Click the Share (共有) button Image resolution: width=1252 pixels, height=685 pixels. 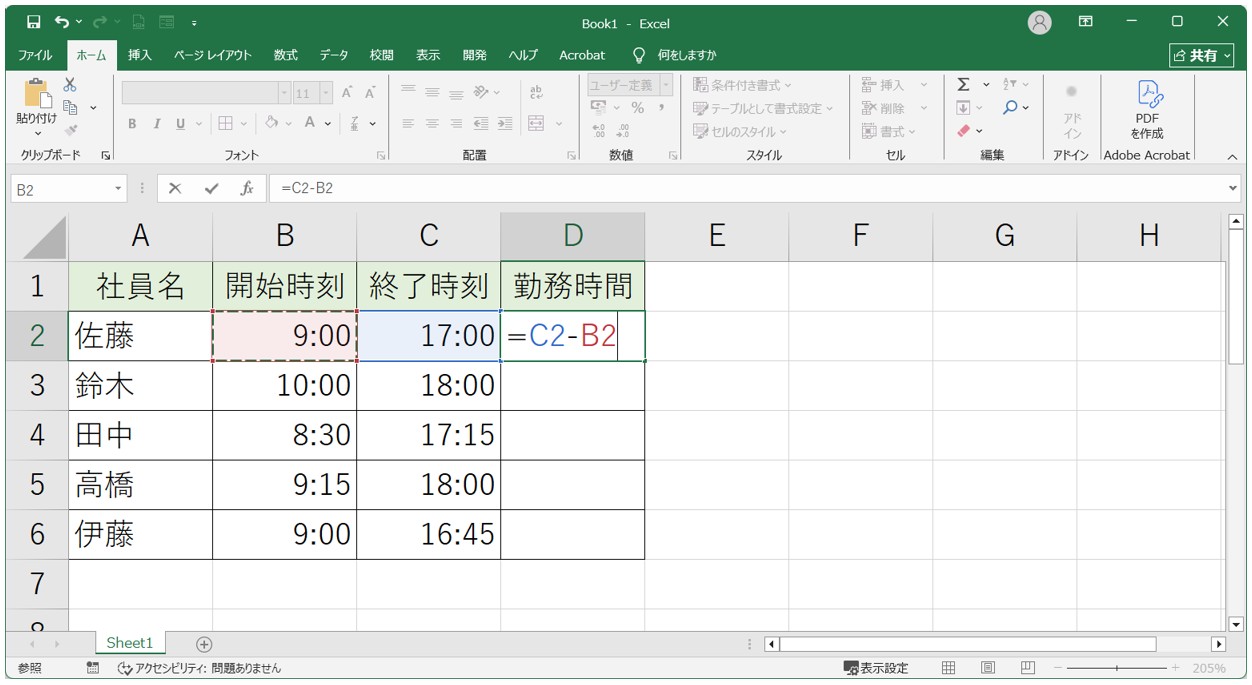coord(1203,55)
